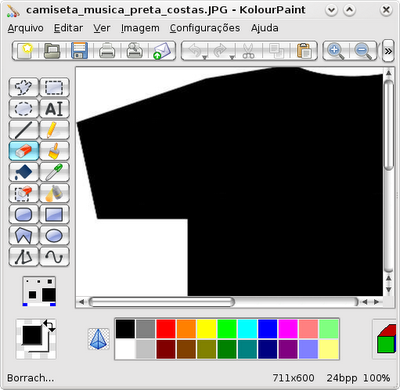Swap foreground and background colors

click(49, 326)
